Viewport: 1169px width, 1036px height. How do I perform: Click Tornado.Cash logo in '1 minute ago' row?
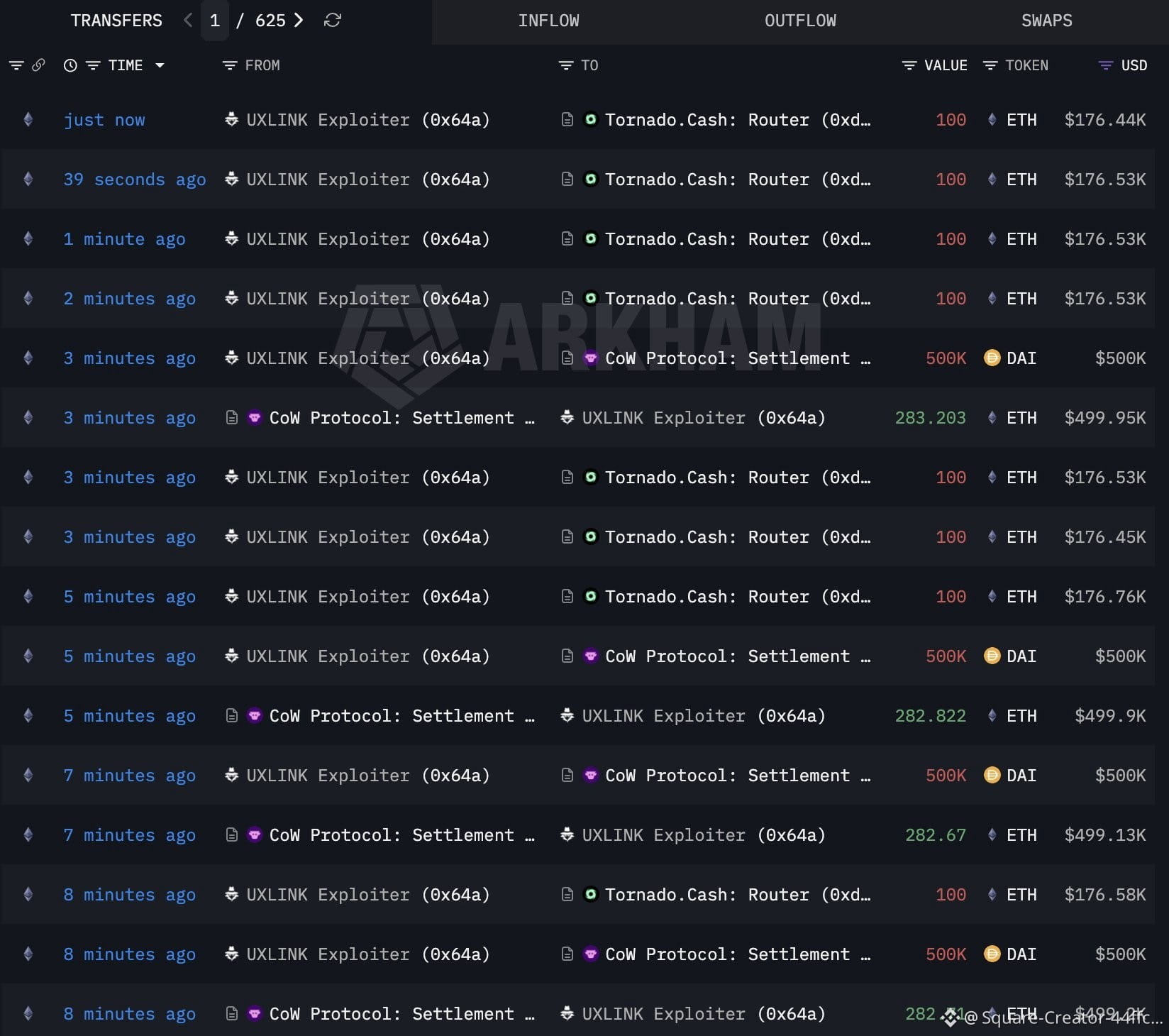click(x=590, y=238)
